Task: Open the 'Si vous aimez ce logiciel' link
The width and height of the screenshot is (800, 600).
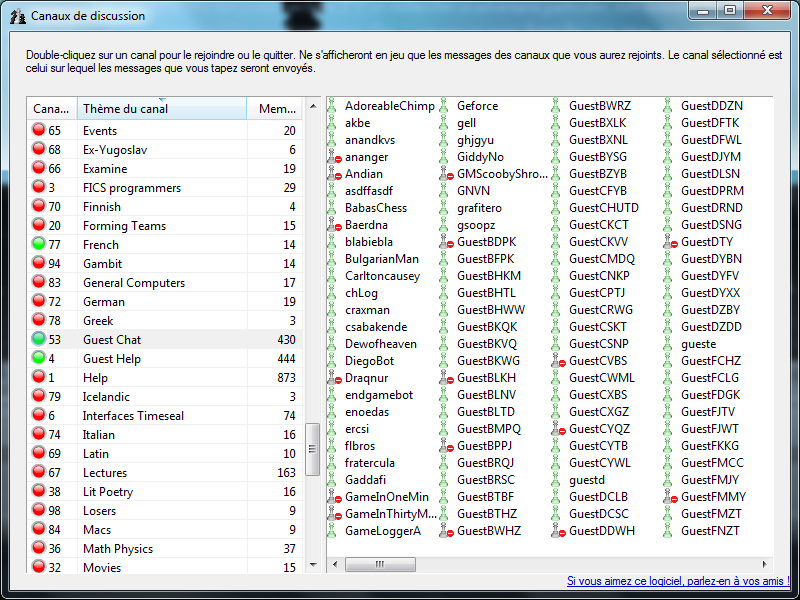Action: (678, 581)
